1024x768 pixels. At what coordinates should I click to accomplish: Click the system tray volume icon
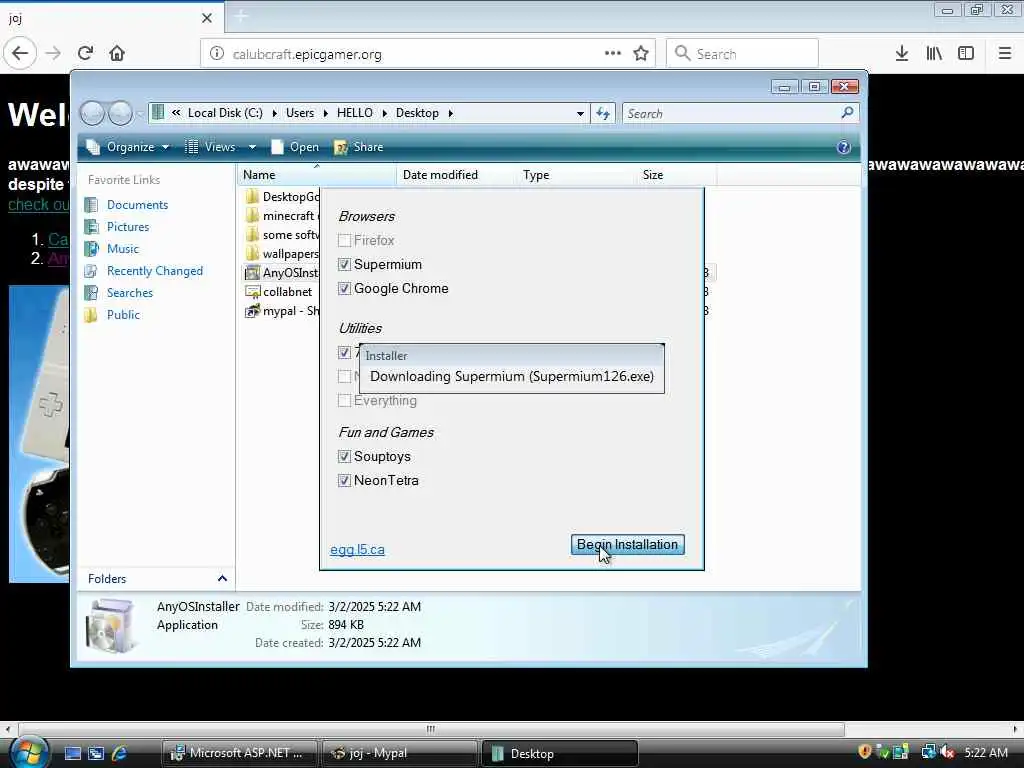948,752
